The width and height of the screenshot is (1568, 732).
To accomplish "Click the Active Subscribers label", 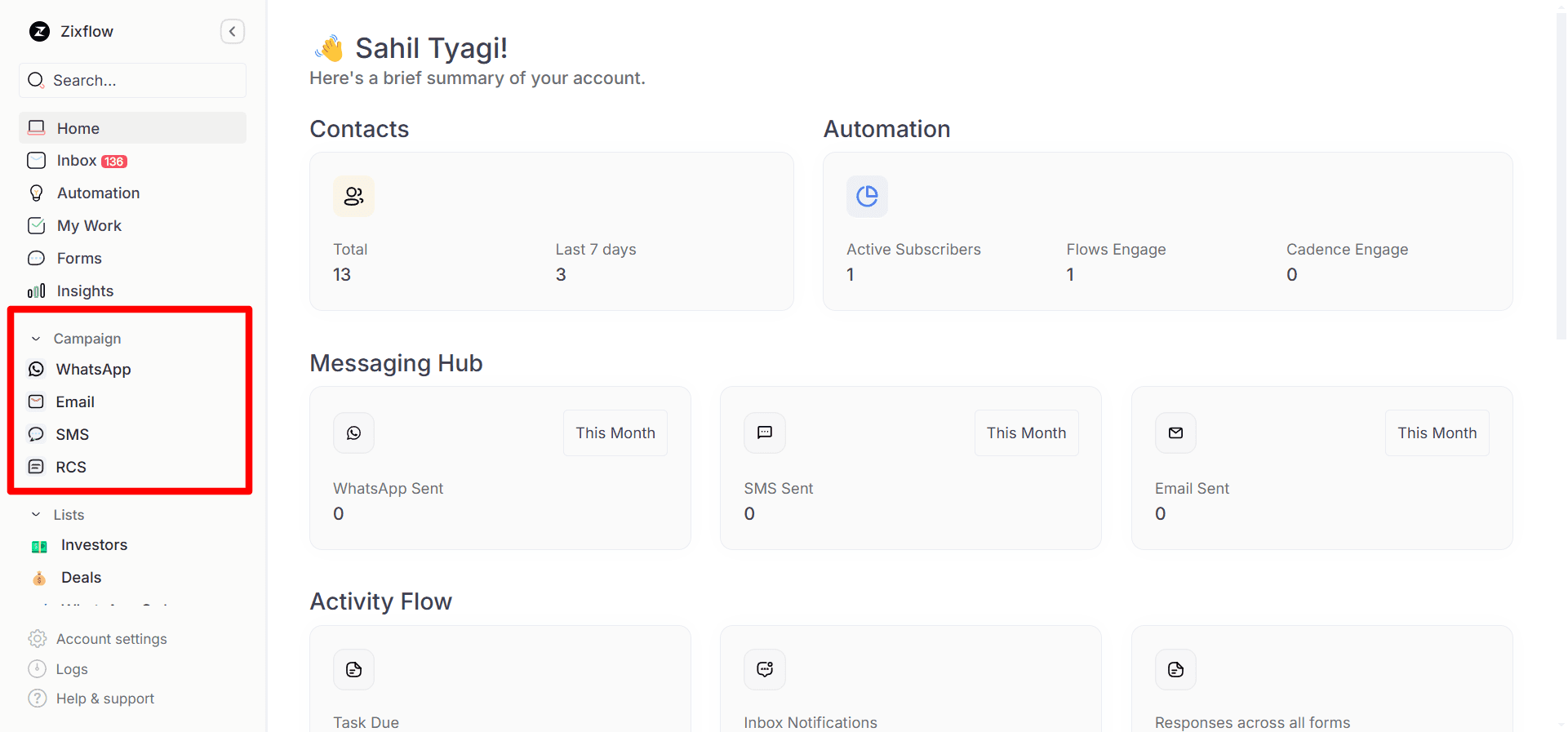I will pos(913,250).
